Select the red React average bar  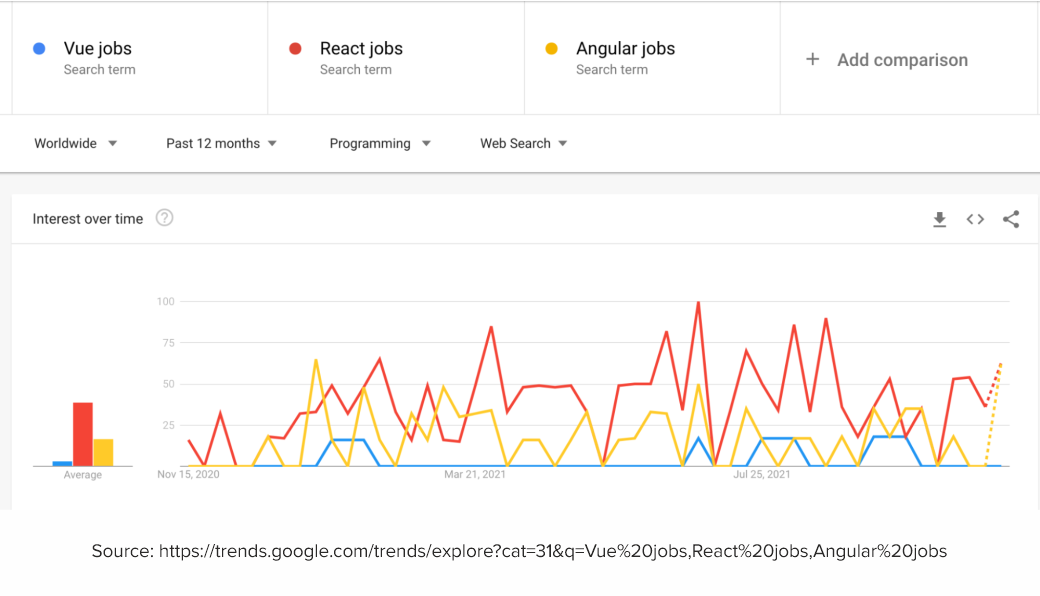click(83, 434)
